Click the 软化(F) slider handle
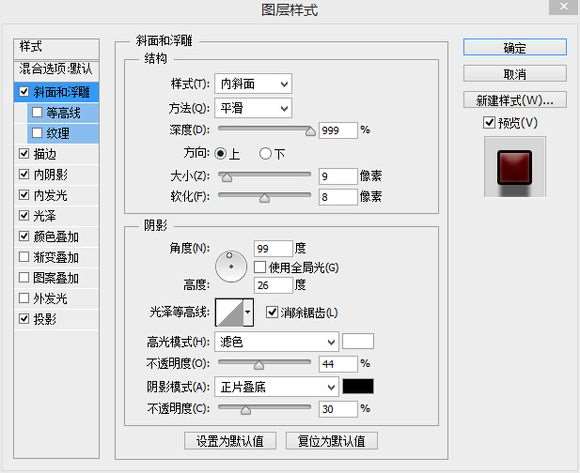The image size is (580, 473). pos(264,198)
